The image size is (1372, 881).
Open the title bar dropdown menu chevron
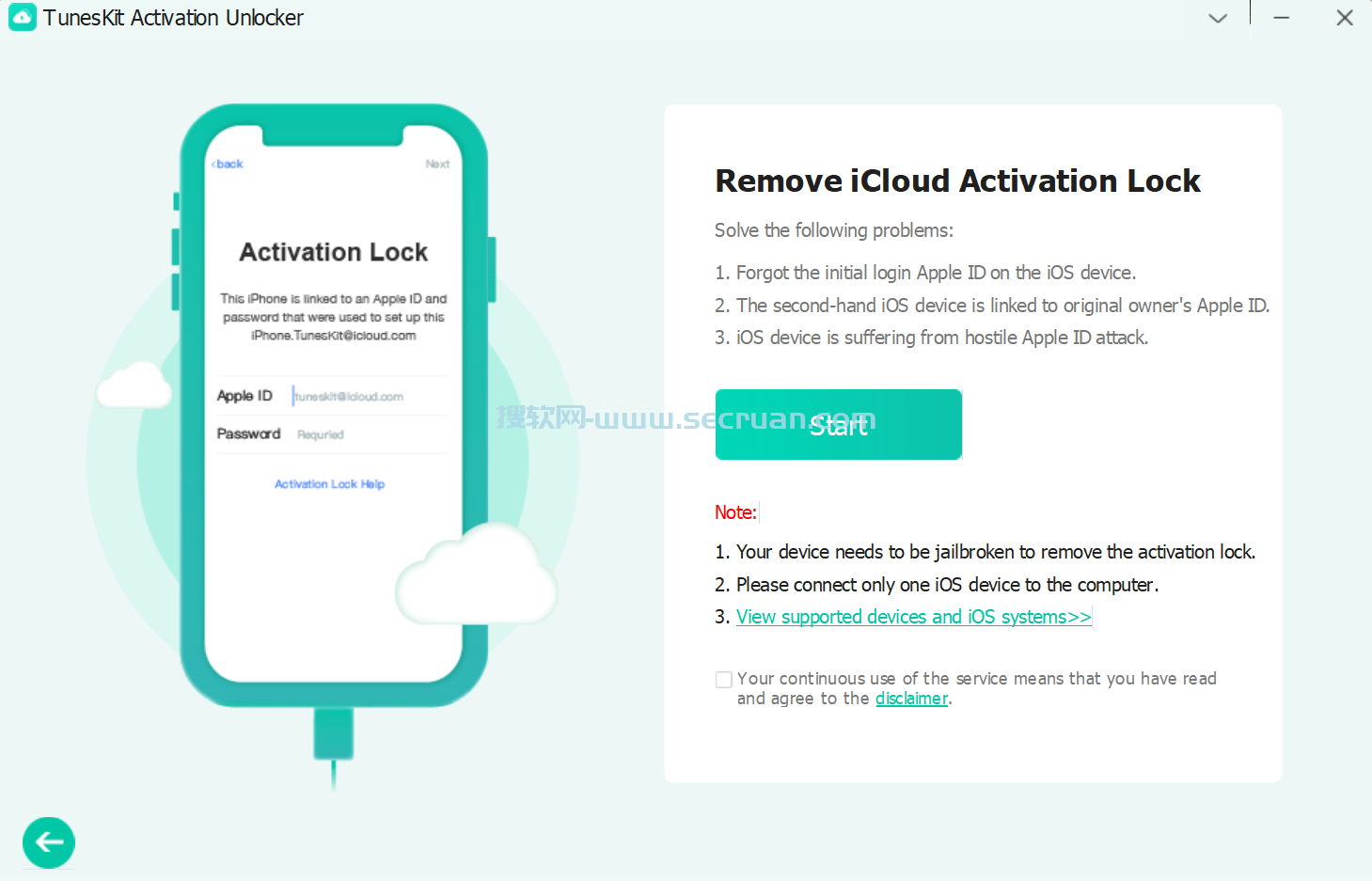[1218, 18]
